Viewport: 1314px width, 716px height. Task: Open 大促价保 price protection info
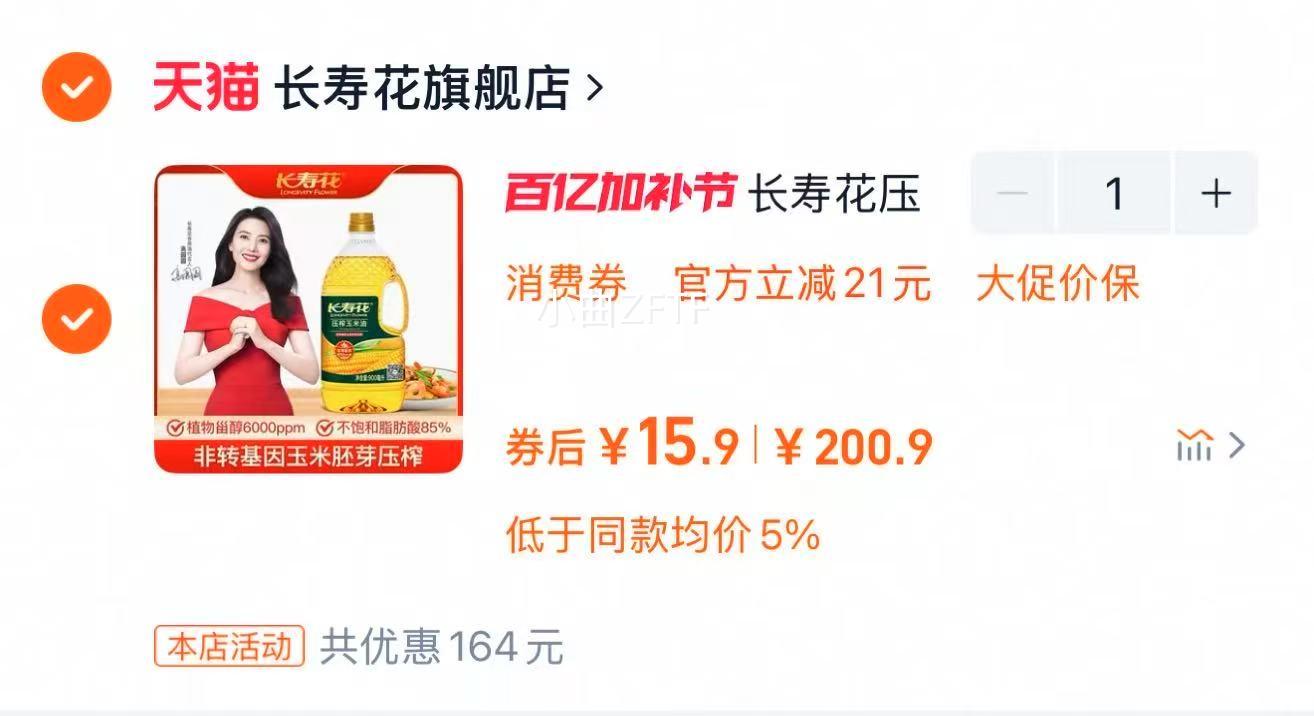click(1058, 284)
